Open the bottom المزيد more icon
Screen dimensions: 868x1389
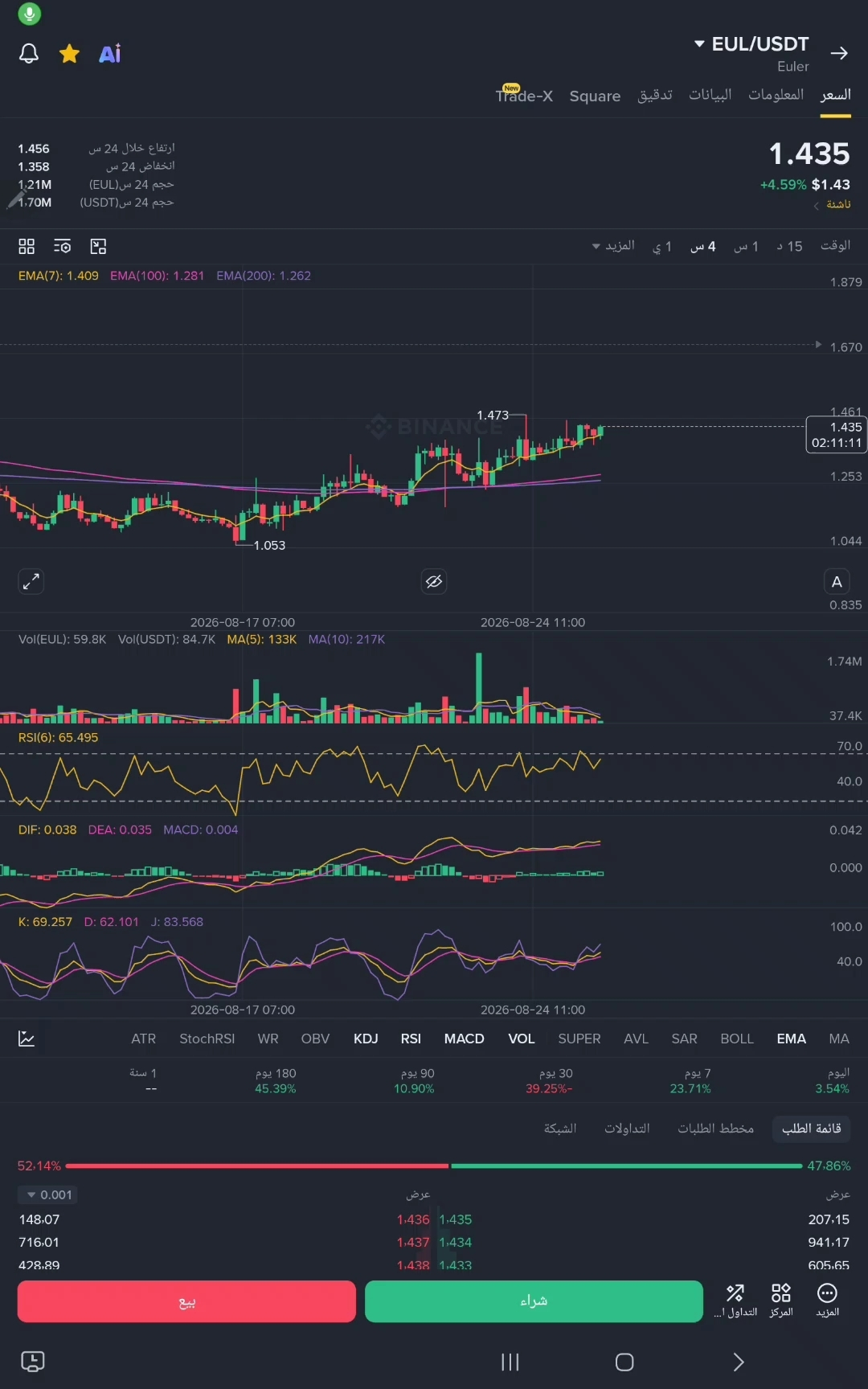pos(828,1300)
